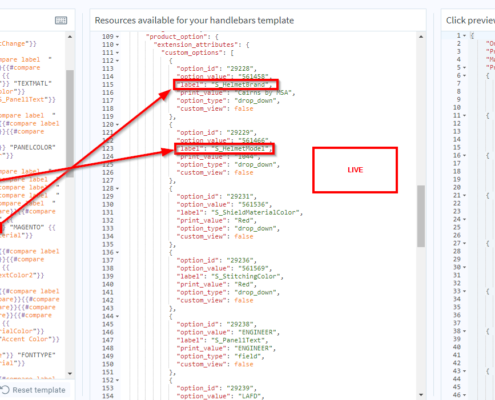Click the template editor scrollbar thumb

point(70,123)
